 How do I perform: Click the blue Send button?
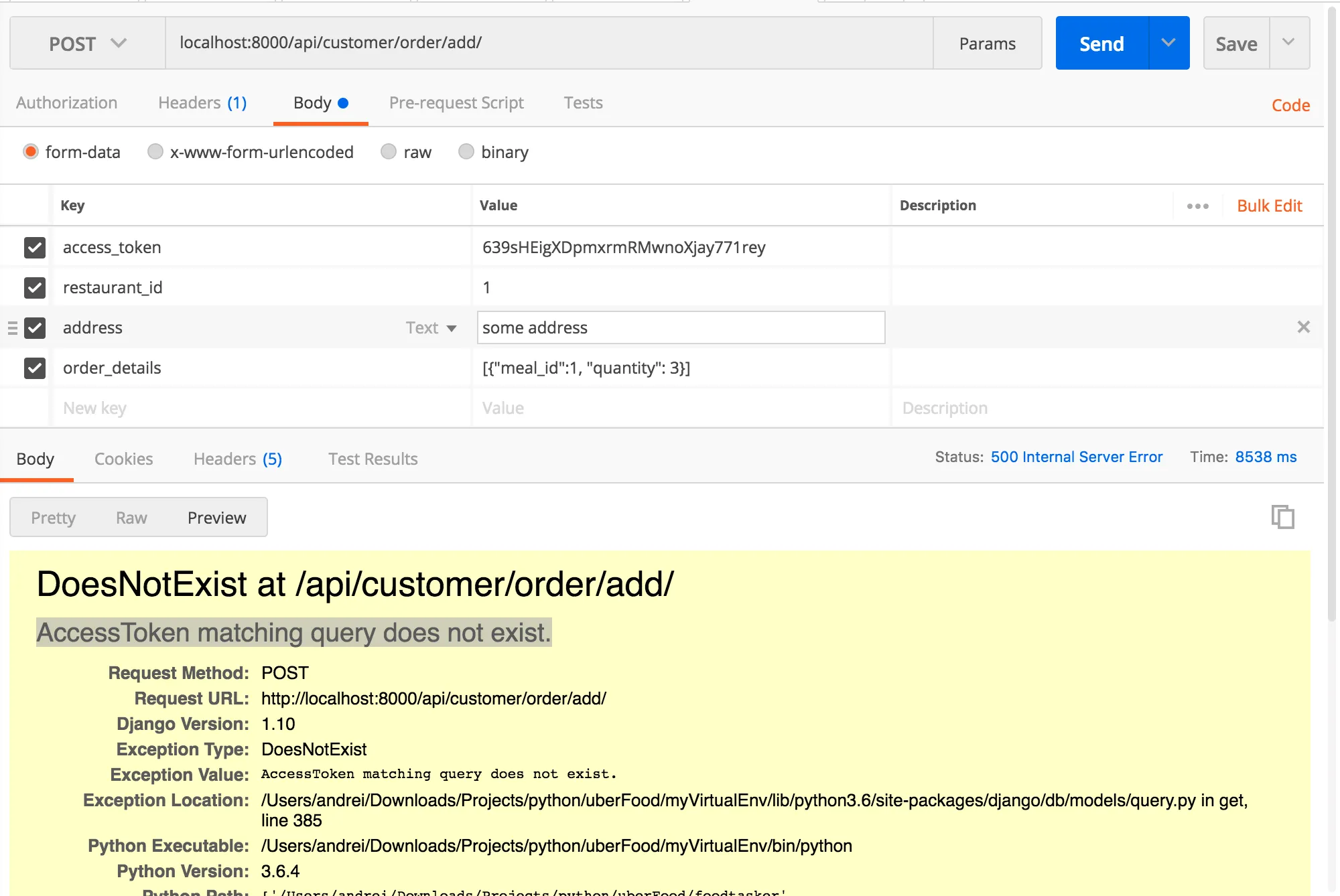1101,44
